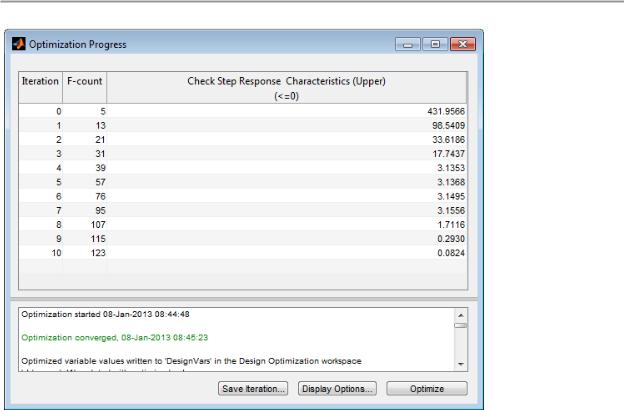Click the MATLAB icon in the title bar
Screen dimensions: 624x410
click(x=18, y=44)
